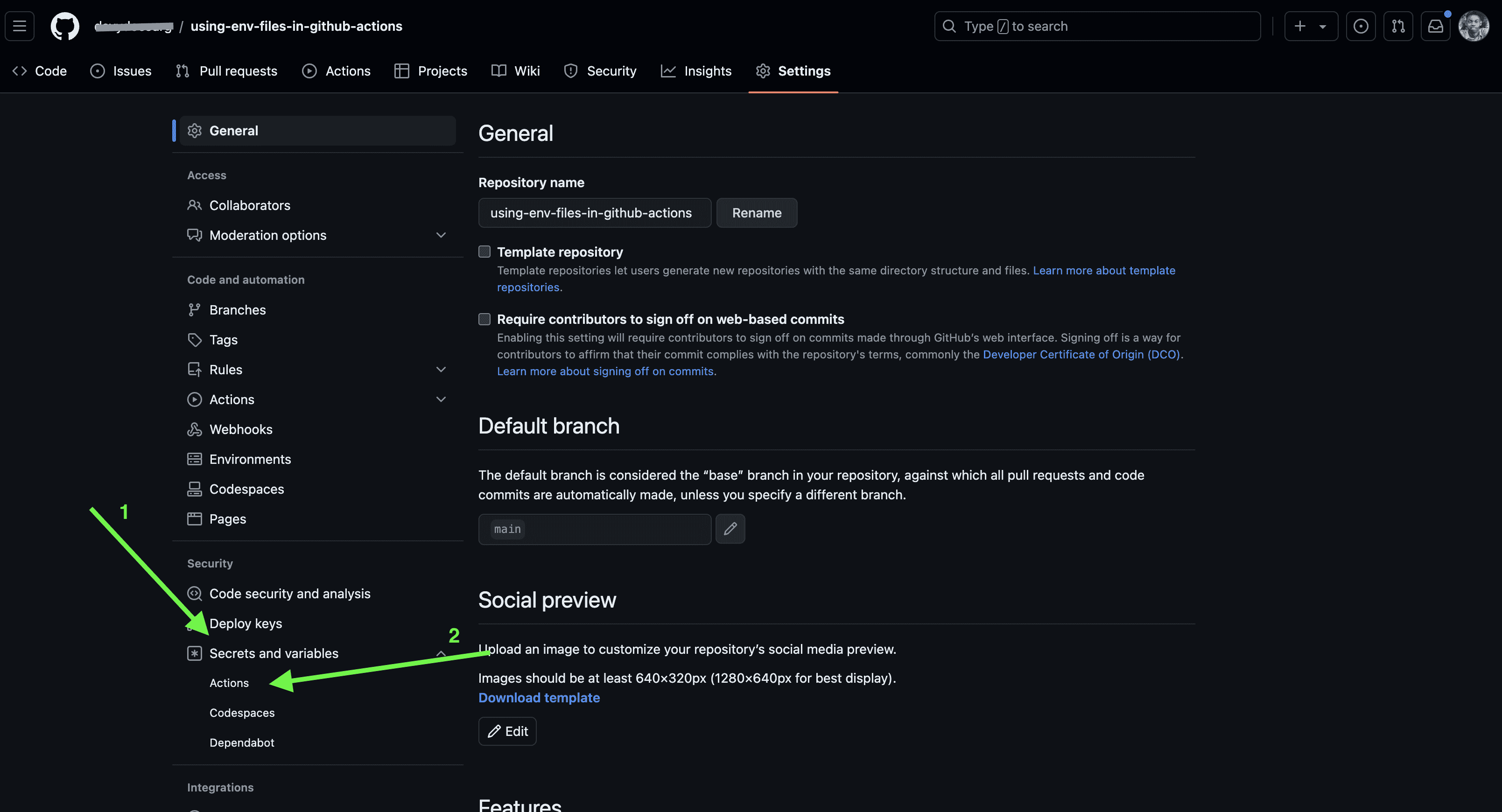Open Dependabot secrets page

pyautogui.click(x=242, y=742)
